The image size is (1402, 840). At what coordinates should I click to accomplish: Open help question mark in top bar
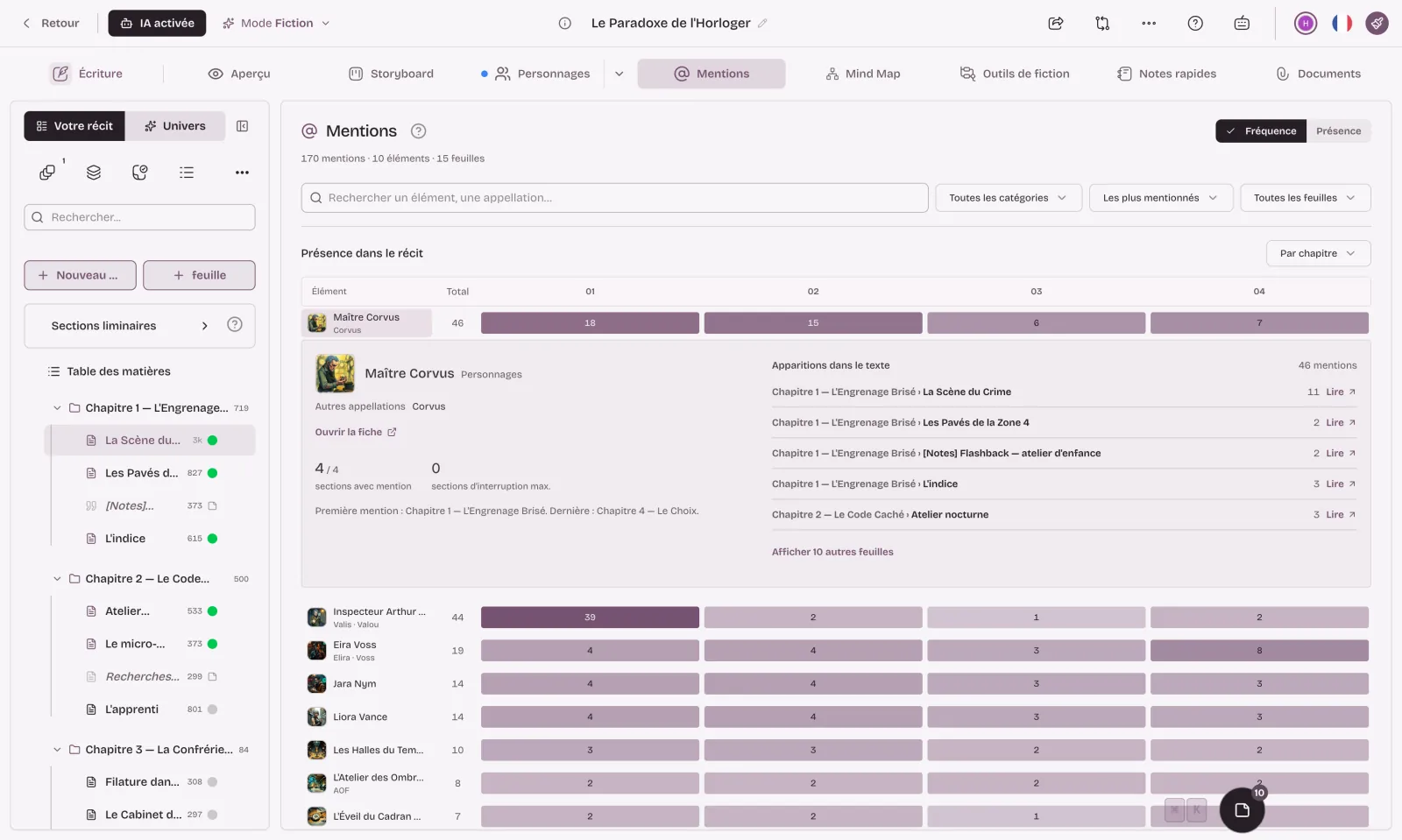(x=1195, y=24)
